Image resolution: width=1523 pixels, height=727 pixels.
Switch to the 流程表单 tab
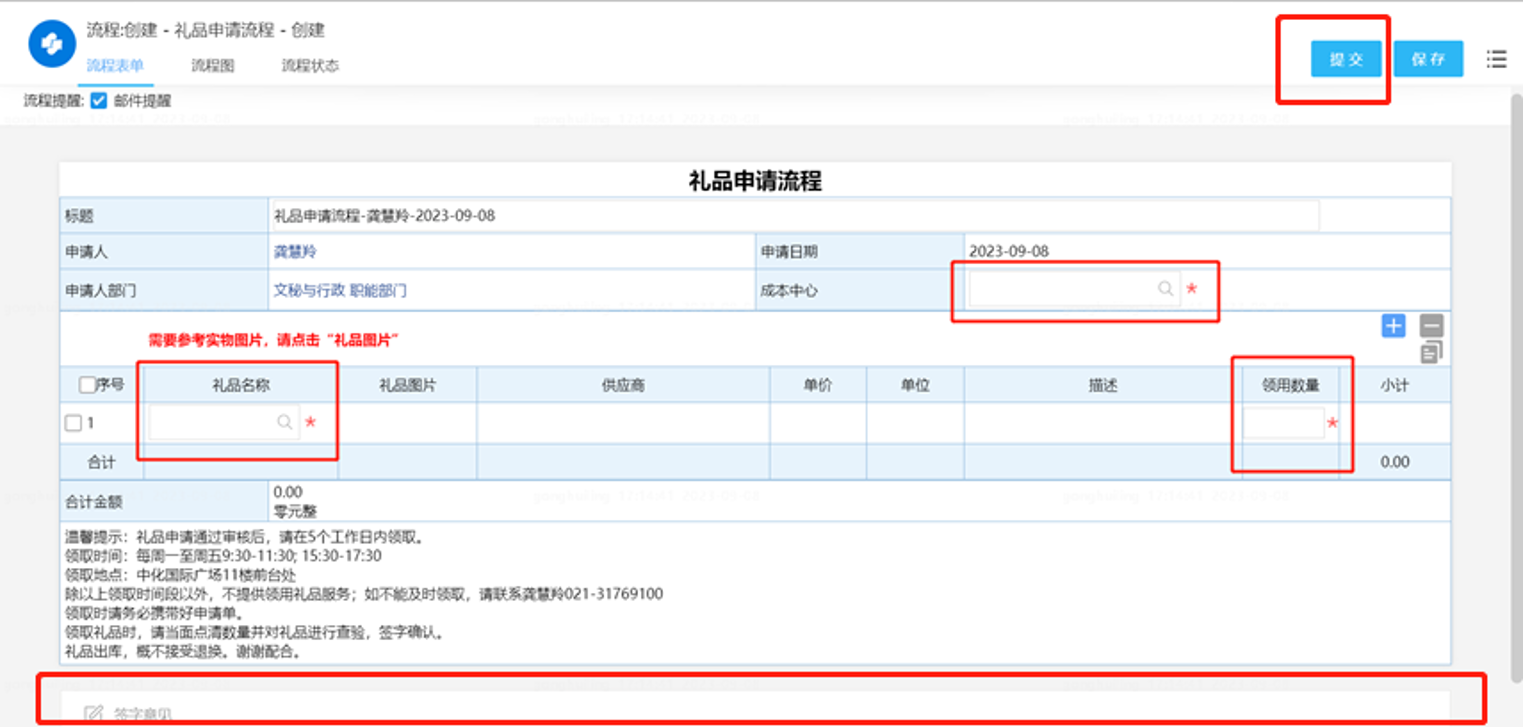click(x=114, y=66)
